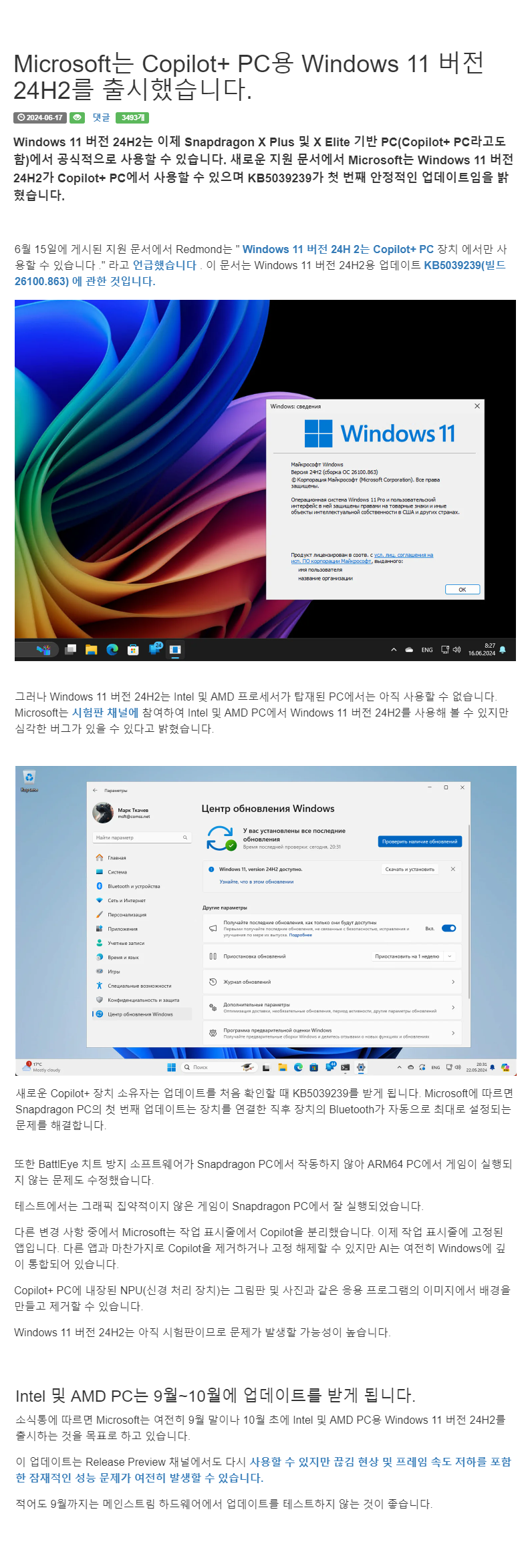532x1568 pixels.
Task: Expand hidden tray icons near 8:27 clock
Action: [394, 650]
